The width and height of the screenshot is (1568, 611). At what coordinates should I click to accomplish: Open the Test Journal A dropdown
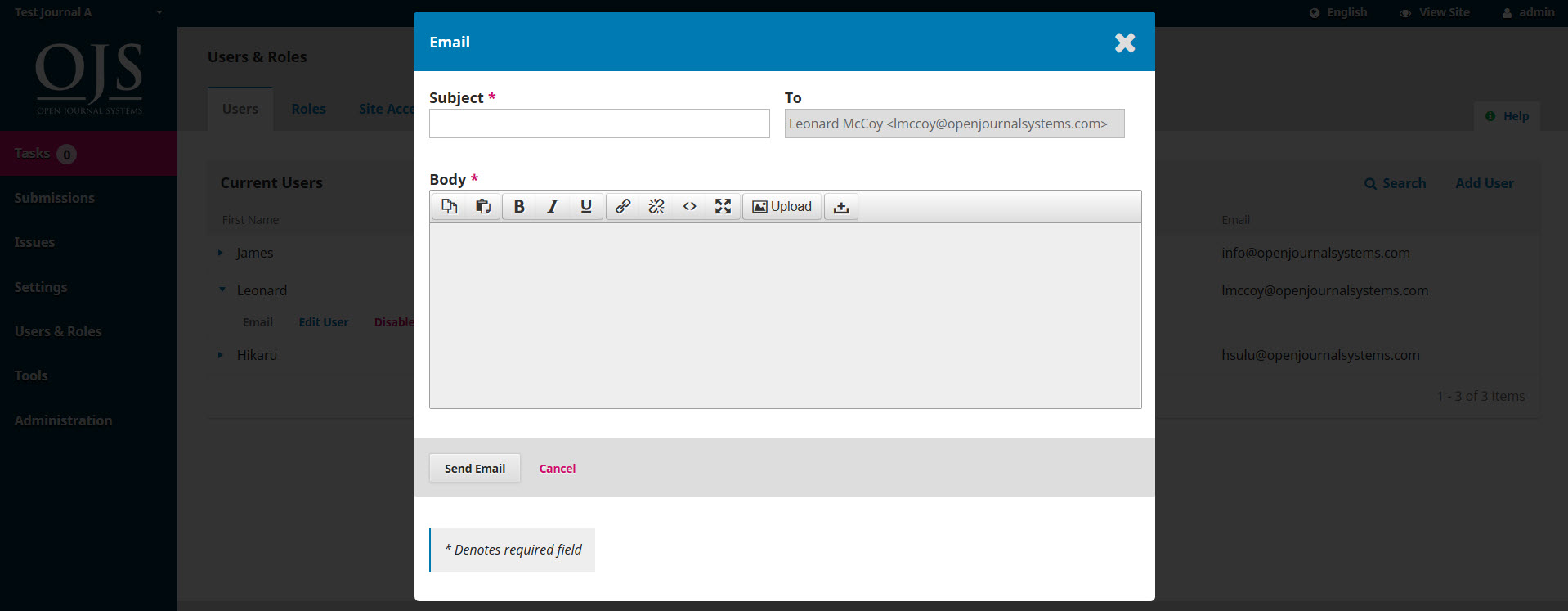[88, 12]
